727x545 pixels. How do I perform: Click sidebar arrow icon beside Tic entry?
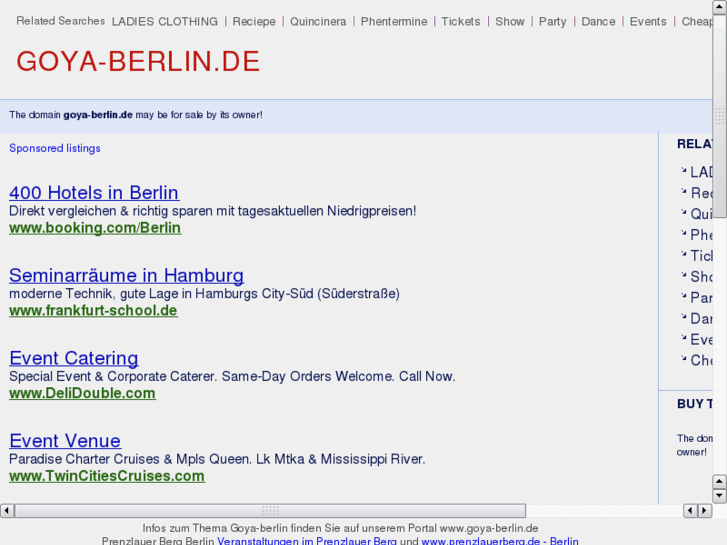pos(683,254)
